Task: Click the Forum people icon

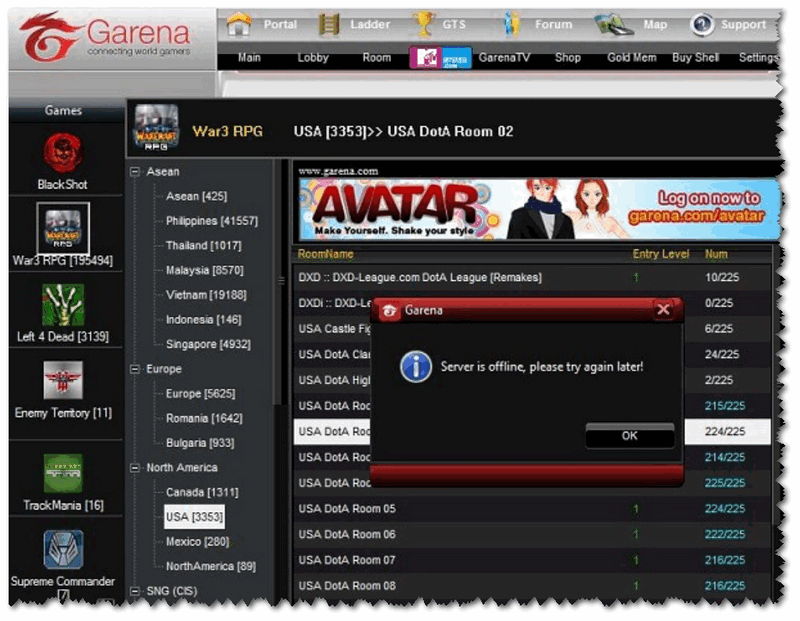Action: tap(511, 24)
